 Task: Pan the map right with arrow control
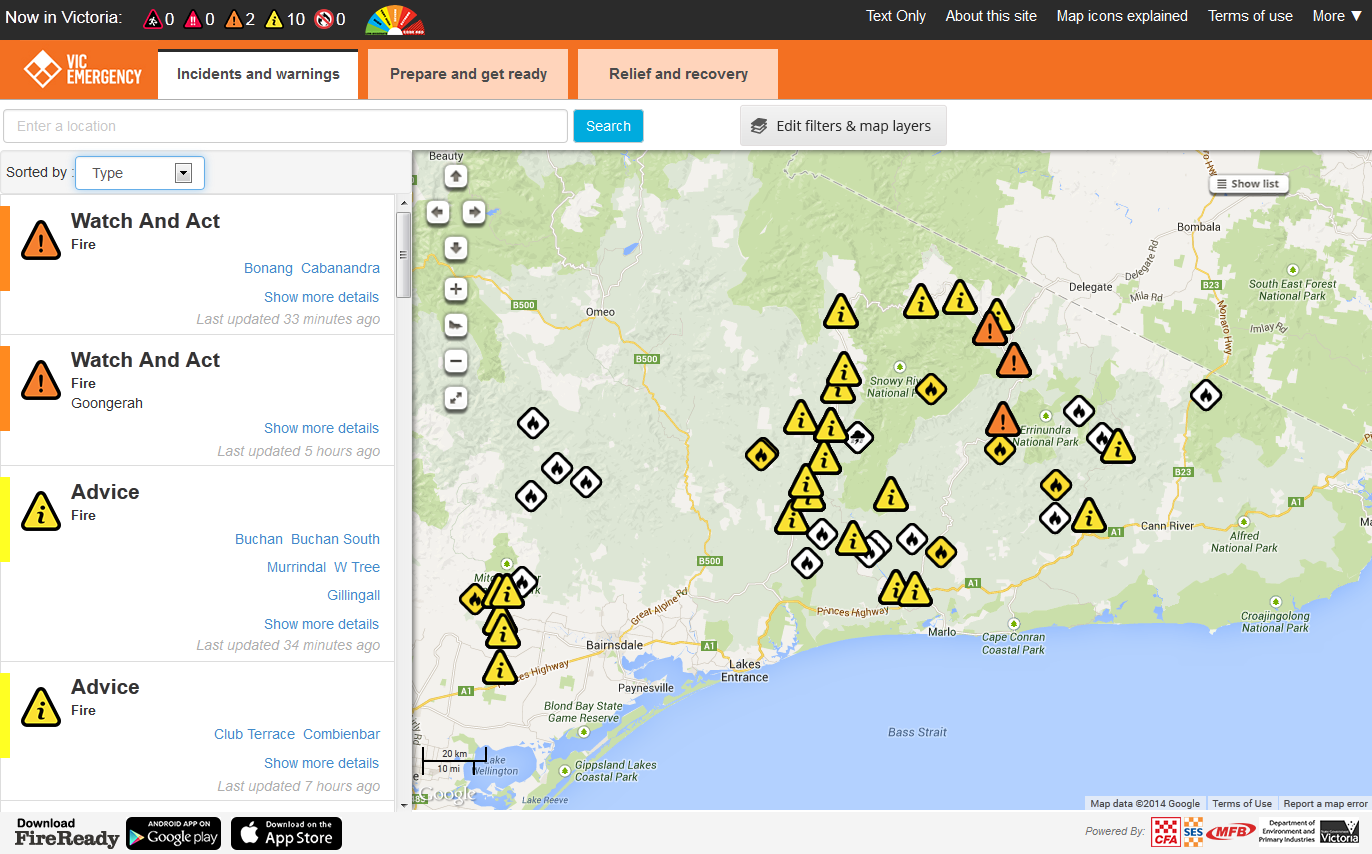coord(474,212)
